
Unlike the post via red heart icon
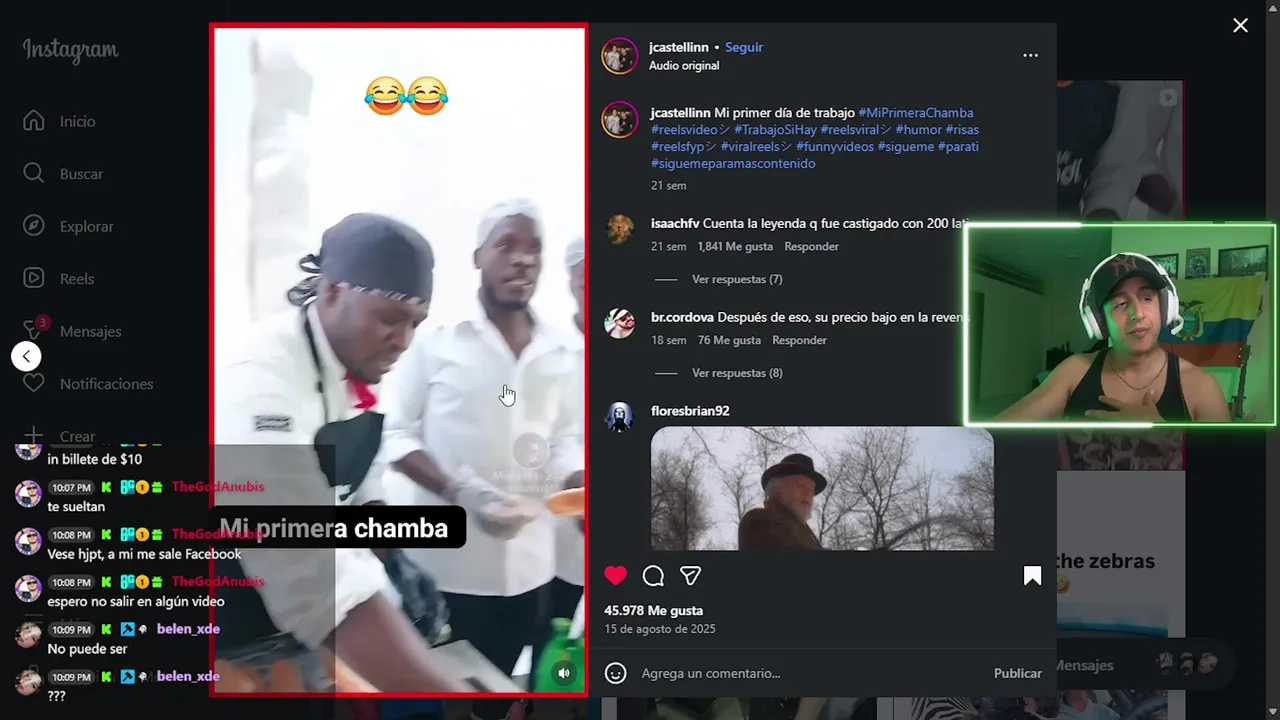pos(615,575)
